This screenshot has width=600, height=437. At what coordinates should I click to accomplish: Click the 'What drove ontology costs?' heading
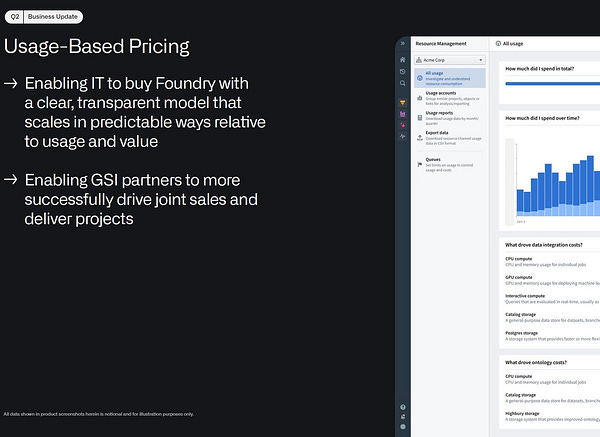pyautogui.click(x=536, y=362)
